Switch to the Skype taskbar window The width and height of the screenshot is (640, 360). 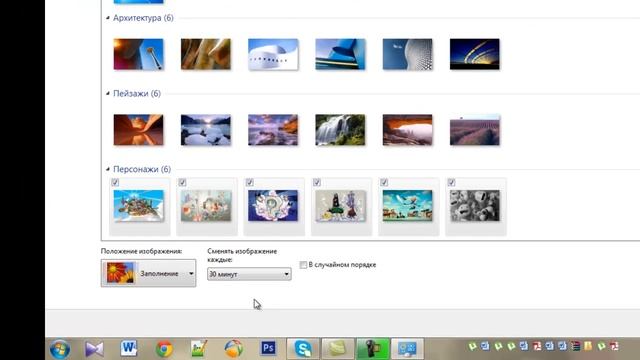[303, 349]
